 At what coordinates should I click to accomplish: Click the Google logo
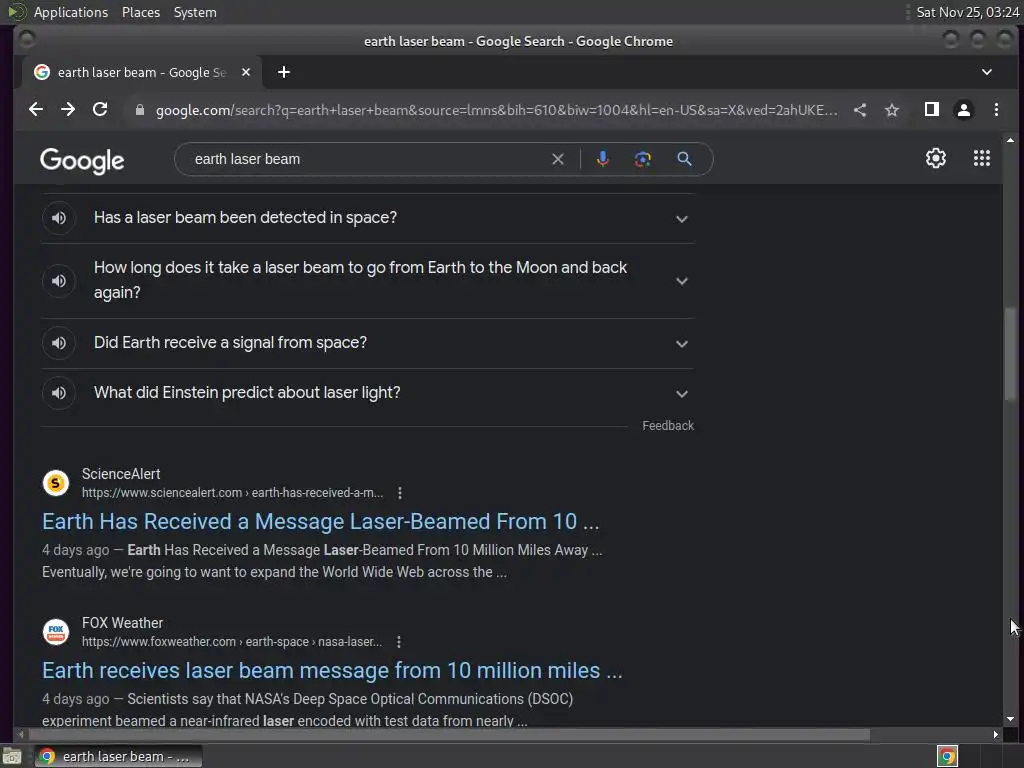[x=82, y=161]
